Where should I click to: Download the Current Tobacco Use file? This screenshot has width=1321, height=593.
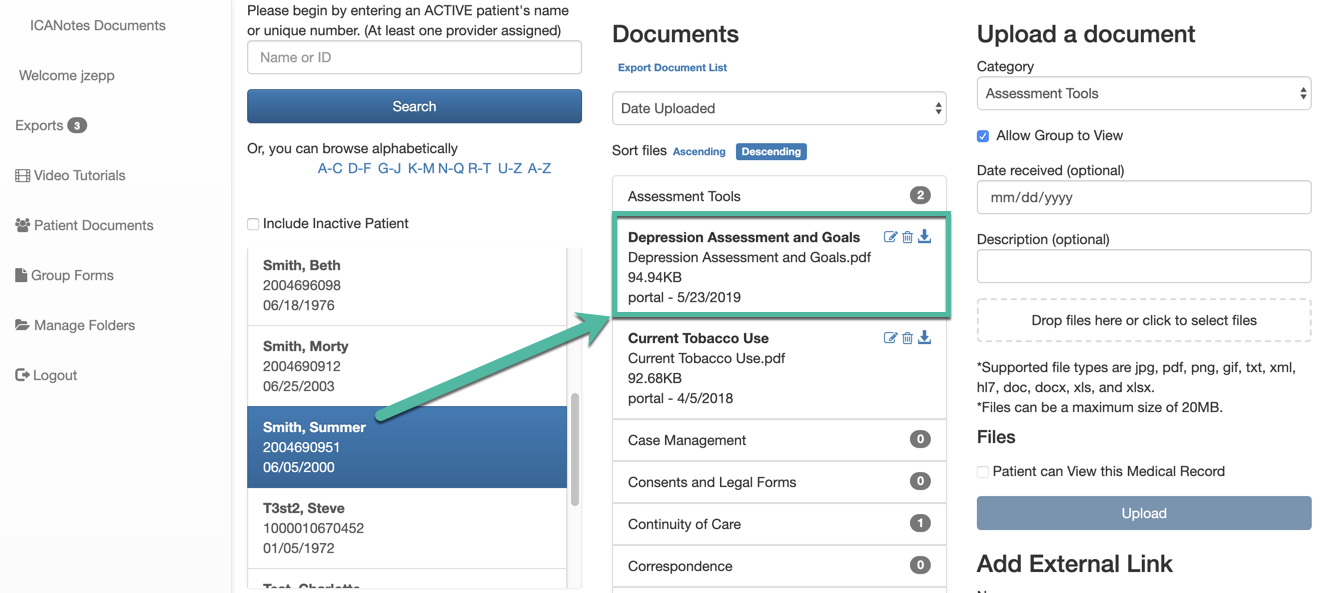pos(924,338)
